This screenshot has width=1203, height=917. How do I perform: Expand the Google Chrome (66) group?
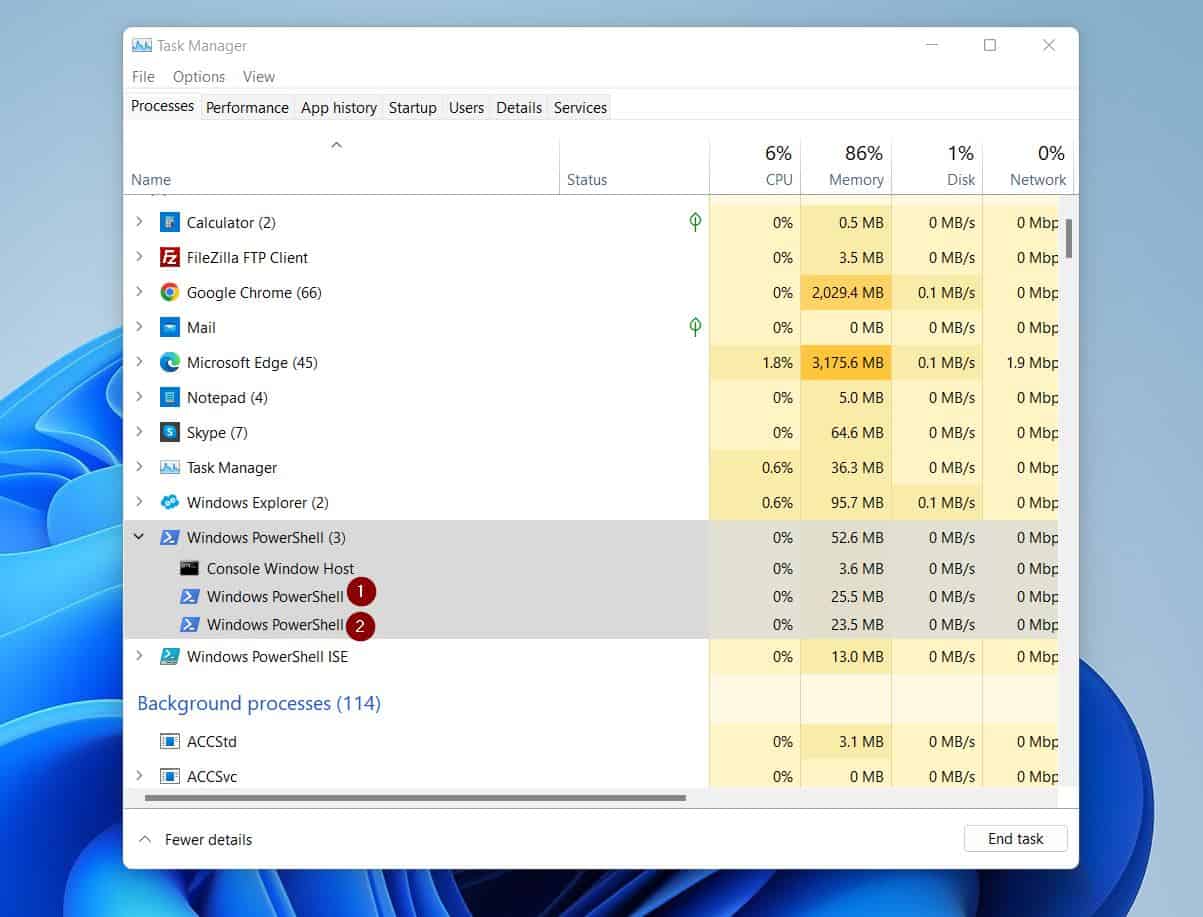(139, 292)
